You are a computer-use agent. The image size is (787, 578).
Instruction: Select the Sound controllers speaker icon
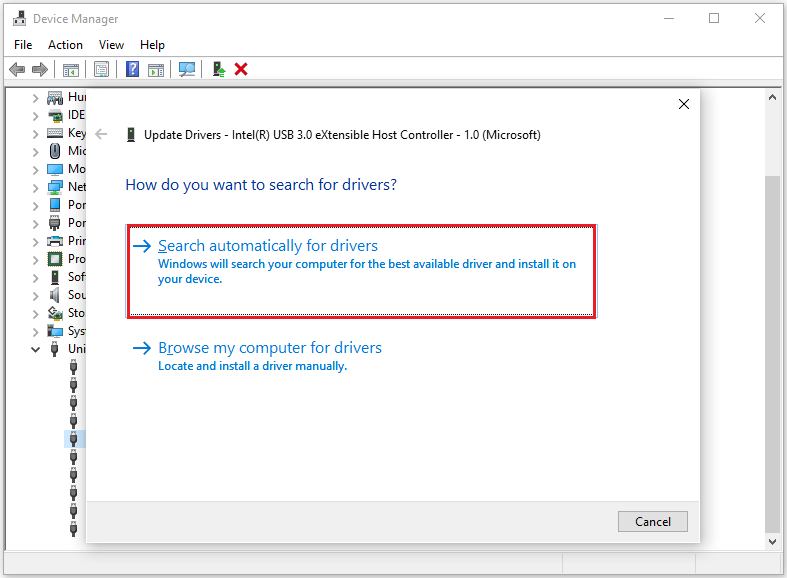click(x=55, y=295)
